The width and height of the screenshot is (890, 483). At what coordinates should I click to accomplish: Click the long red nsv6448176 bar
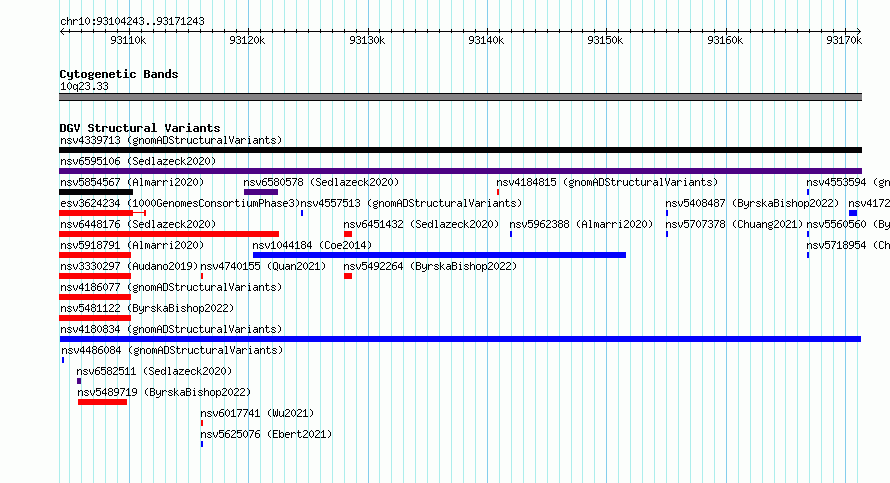point(169,234)
